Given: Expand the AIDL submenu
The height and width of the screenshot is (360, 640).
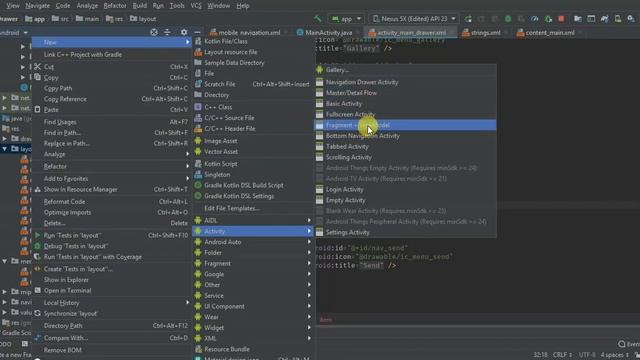Looking at the screenshot, I should point(309,220).
